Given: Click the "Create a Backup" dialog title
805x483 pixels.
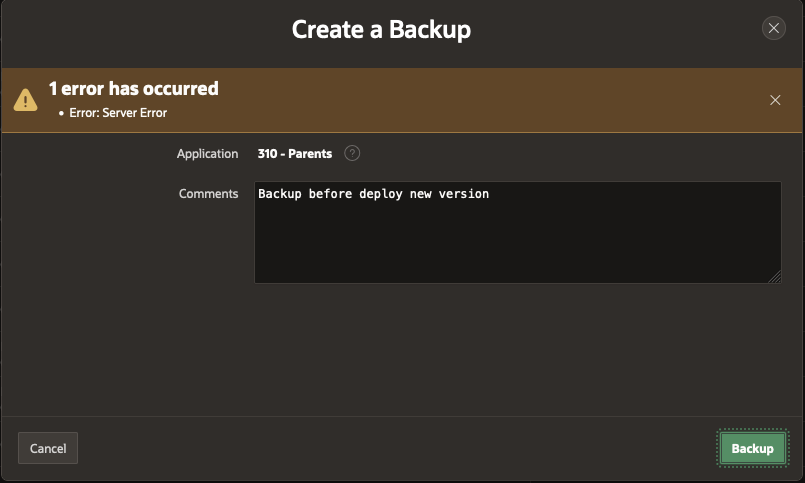Looking at the screenshot, I should (381, 30).
